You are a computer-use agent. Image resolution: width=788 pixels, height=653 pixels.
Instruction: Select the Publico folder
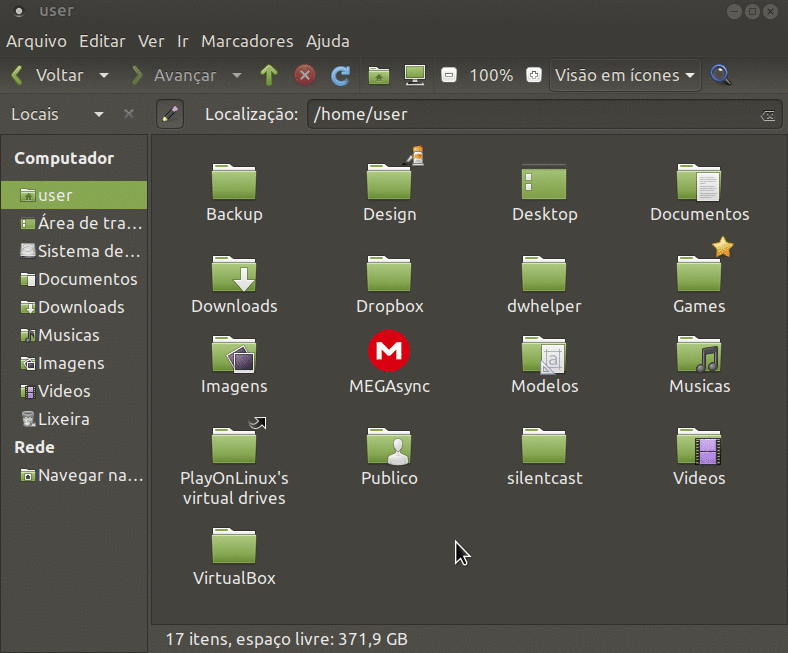point(389,457)
